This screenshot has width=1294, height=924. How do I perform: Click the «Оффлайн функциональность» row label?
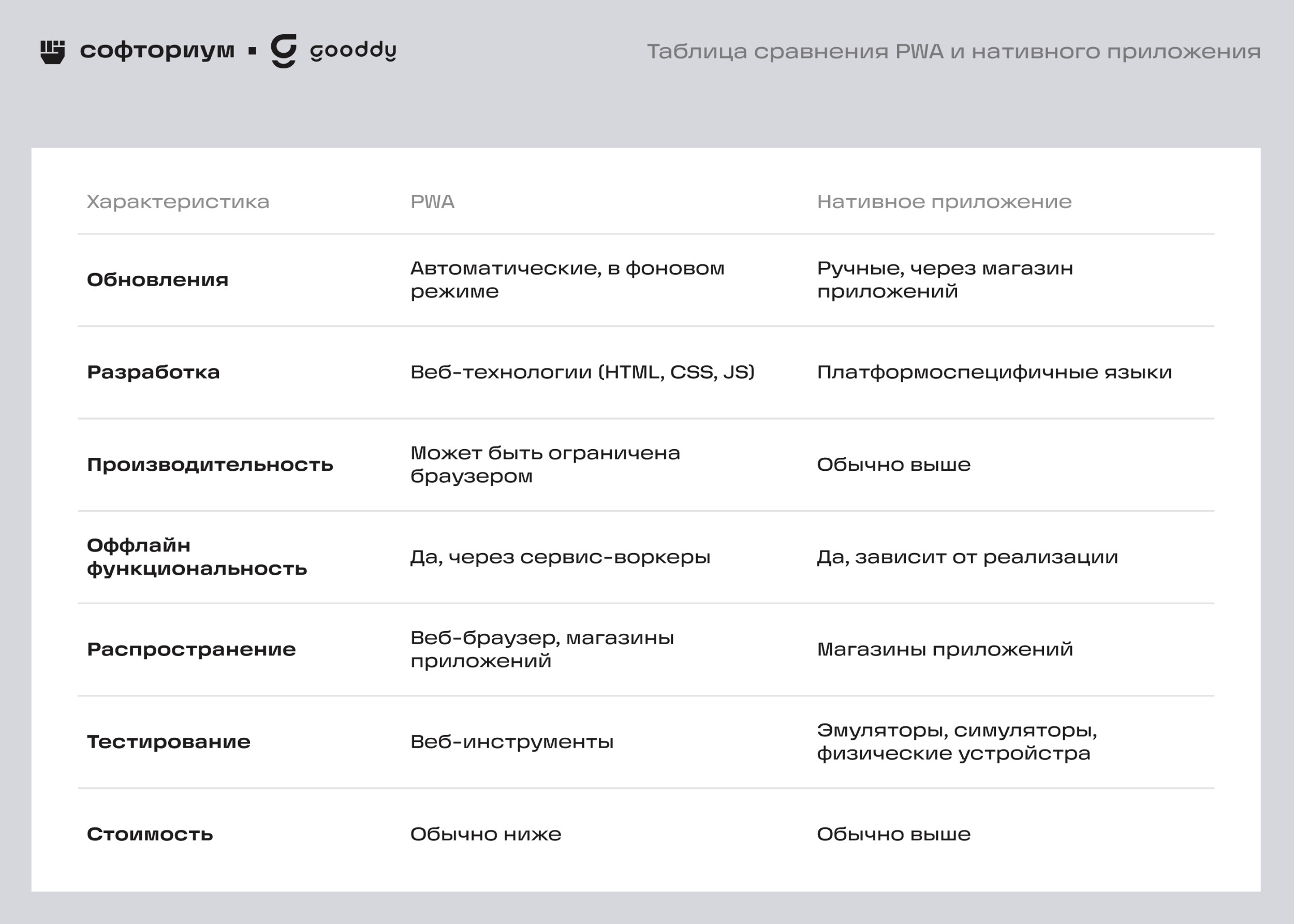tap(196, 557)
